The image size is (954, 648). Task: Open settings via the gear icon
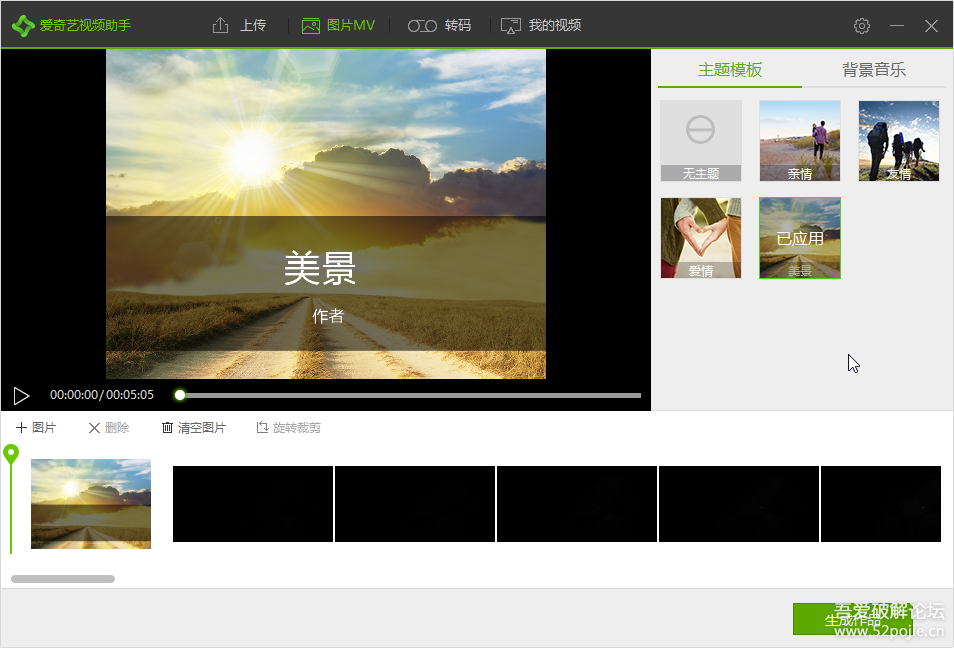click(x=862, y=26)
